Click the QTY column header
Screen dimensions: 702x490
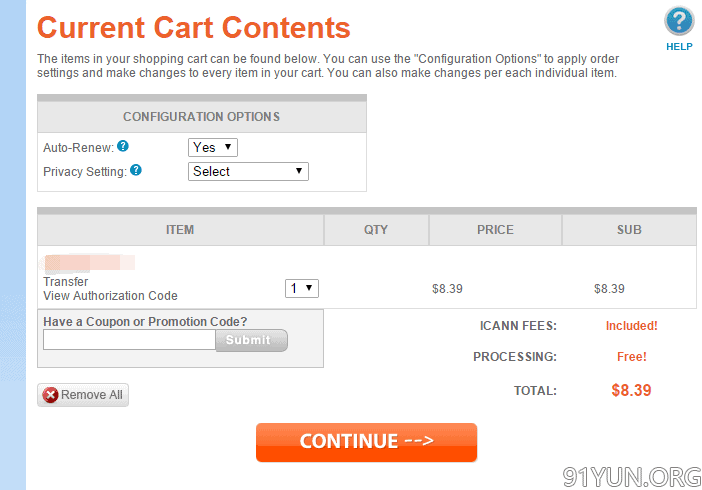click(x=376, y=230)
